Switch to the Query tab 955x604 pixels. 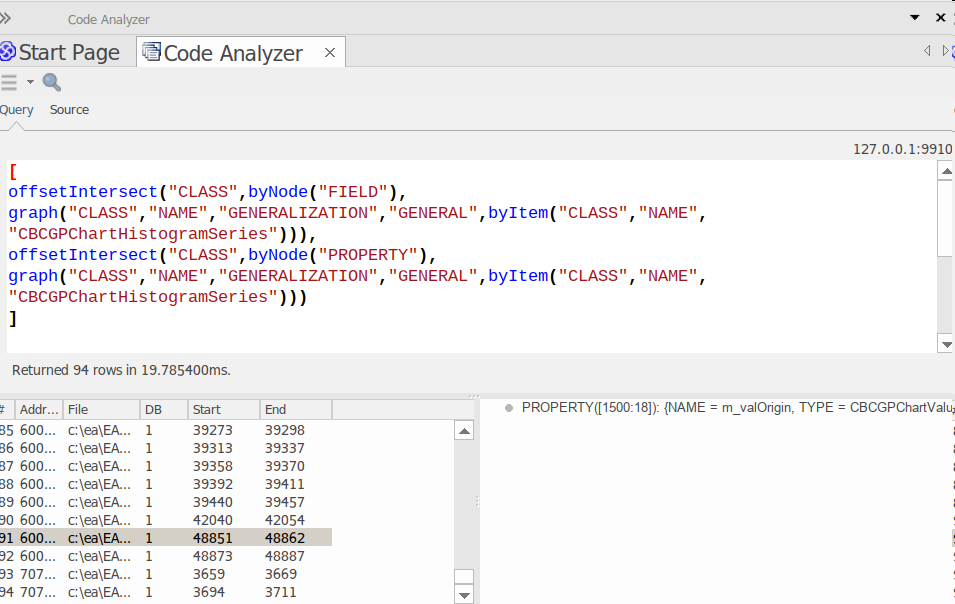pyautogui.click(x=16, y=110)
